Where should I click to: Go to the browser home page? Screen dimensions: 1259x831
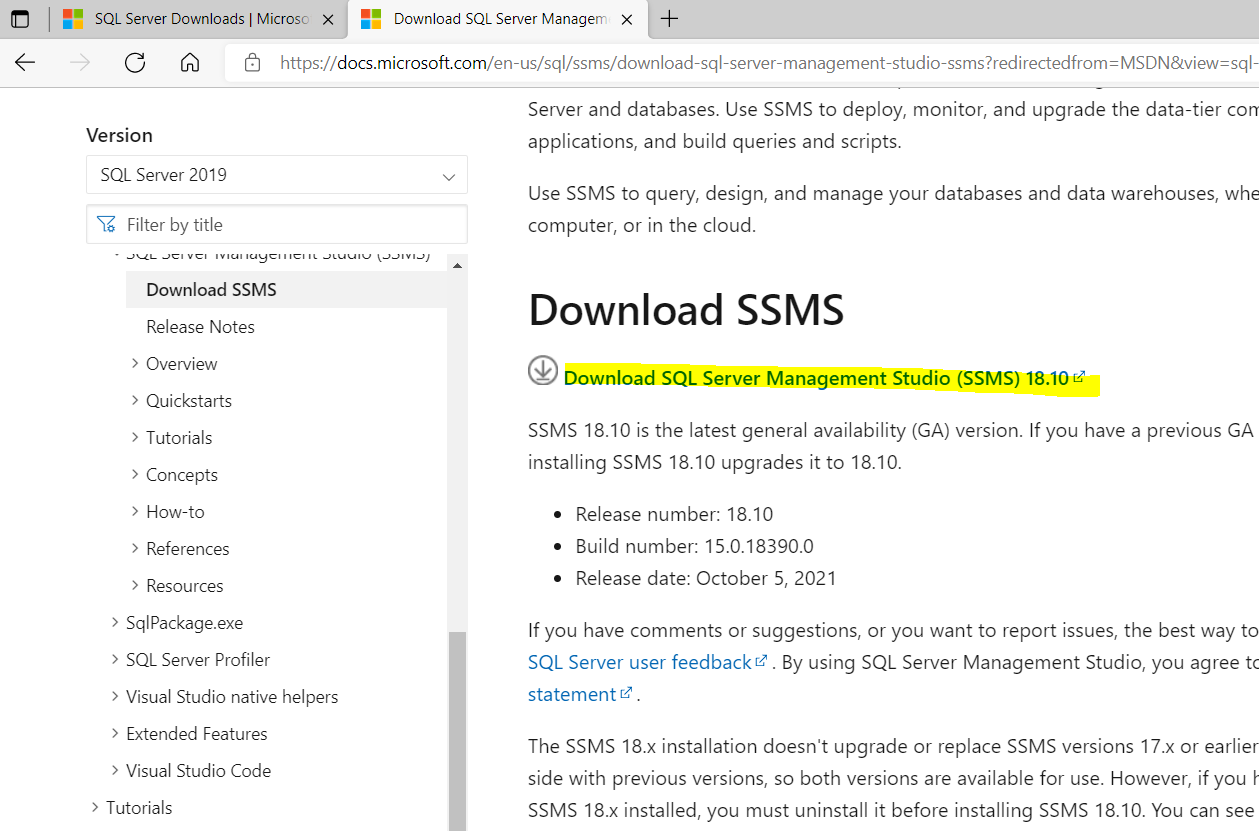click(190, 62)
